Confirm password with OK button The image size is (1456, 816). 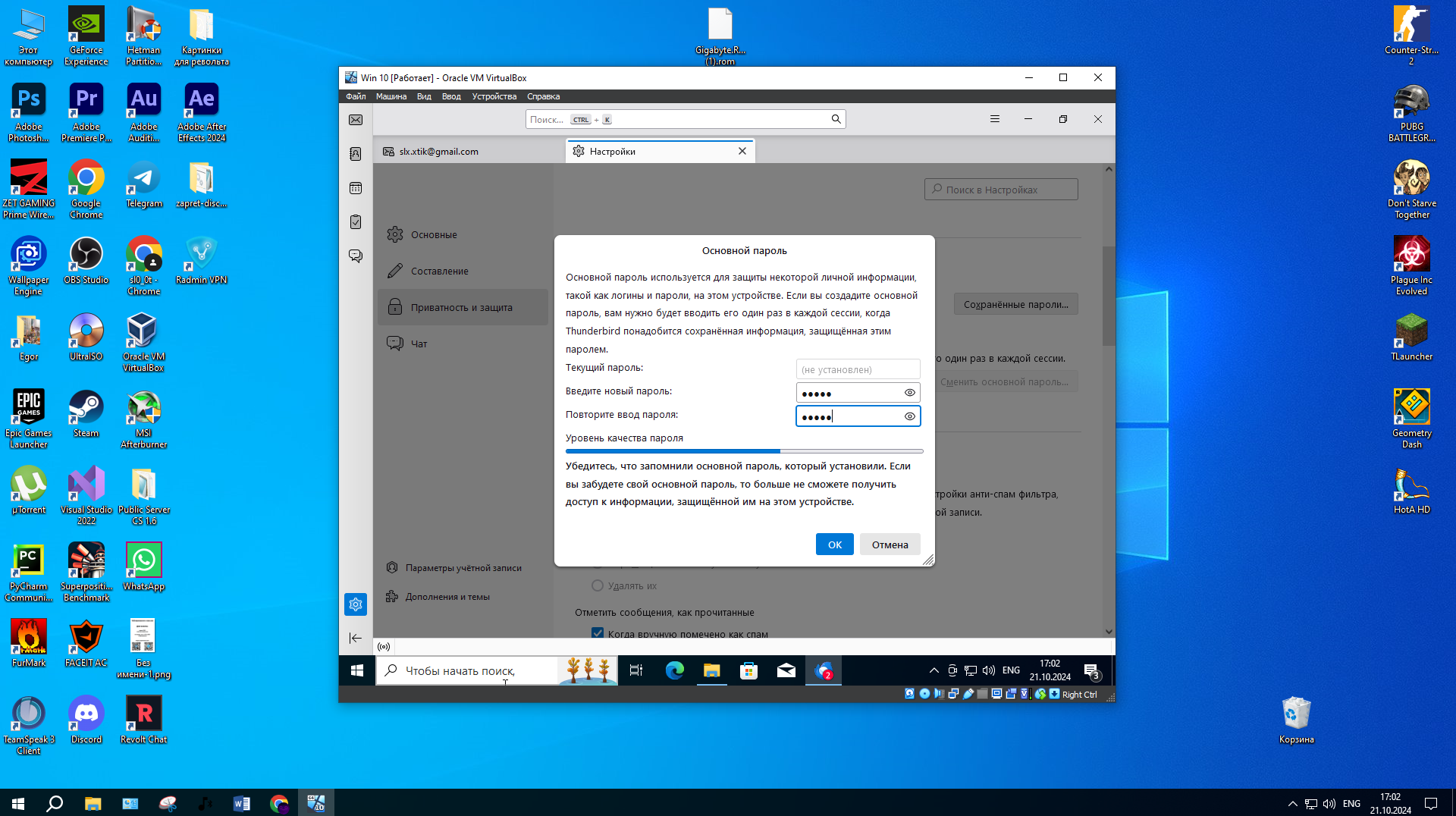point(834,545)
